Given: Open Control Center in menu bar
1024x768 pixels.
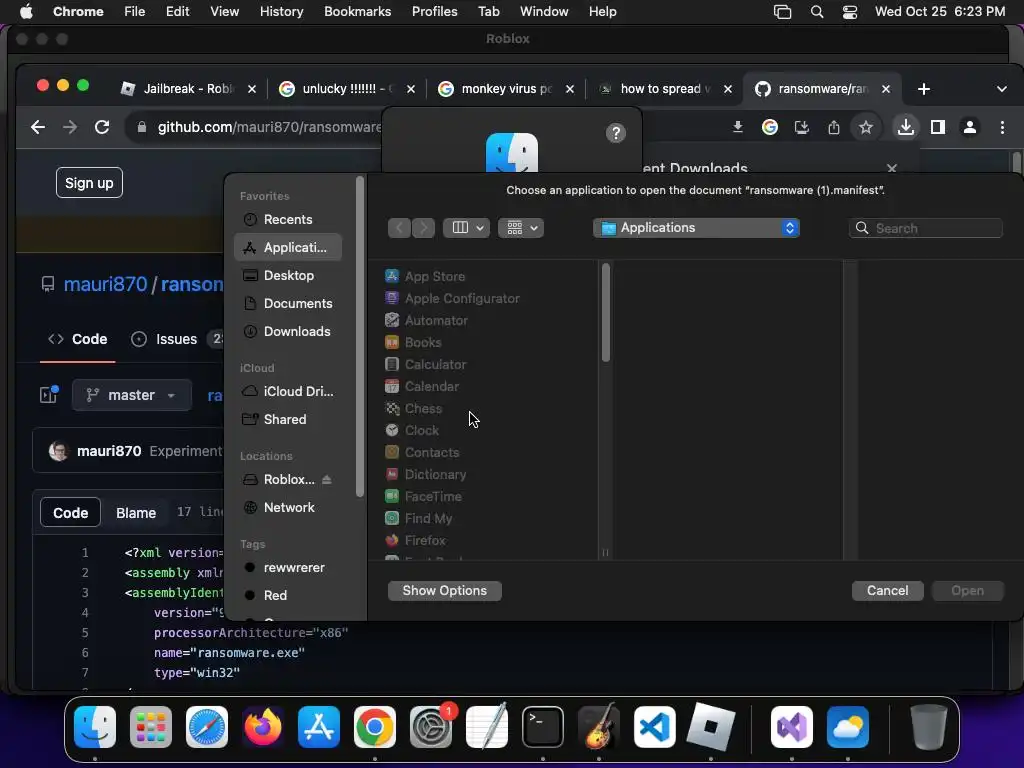Looking at the screenshot, I should [850, 12].
